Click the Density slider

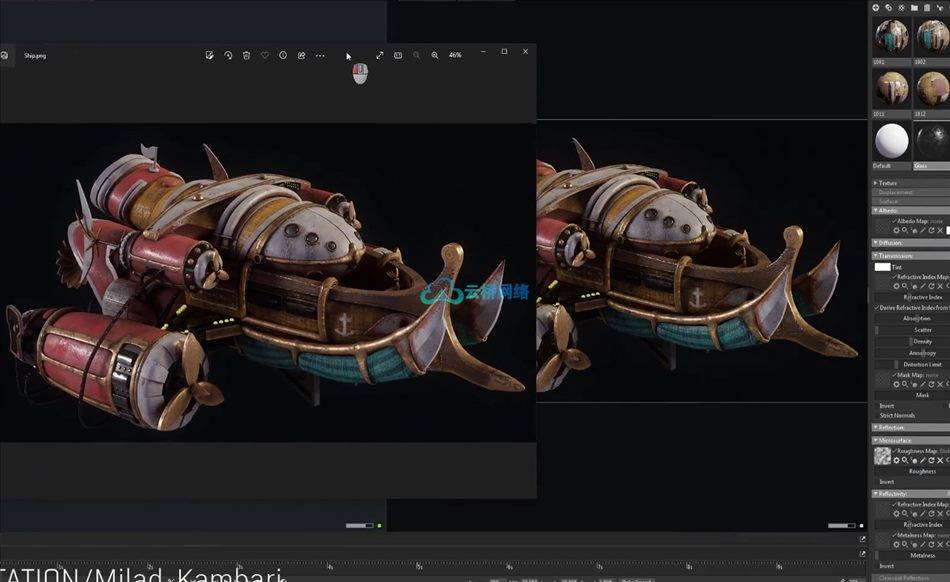912,342
